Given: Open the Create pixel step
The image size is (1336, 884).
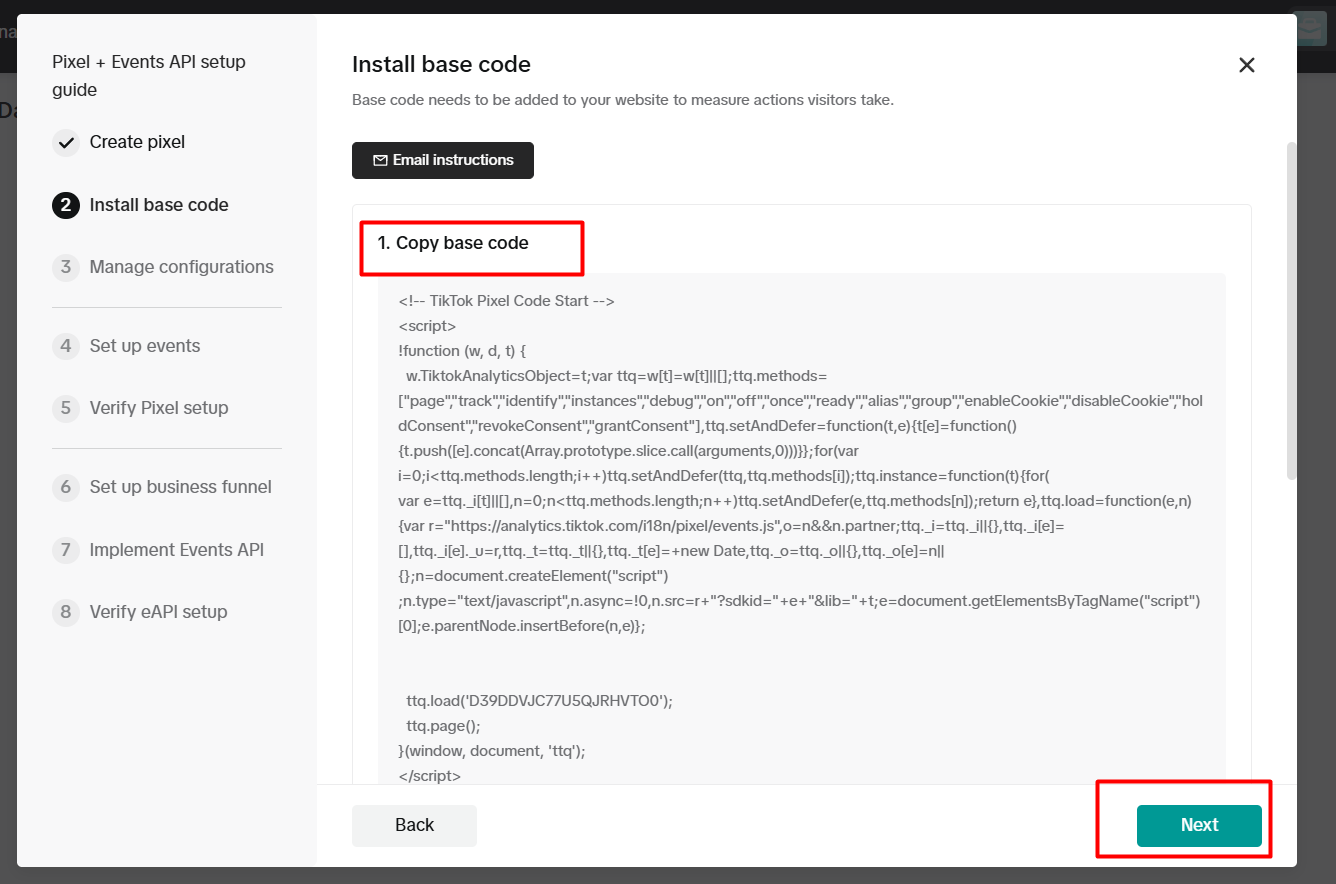Looking at the screenshot, I should click(137, 142).
